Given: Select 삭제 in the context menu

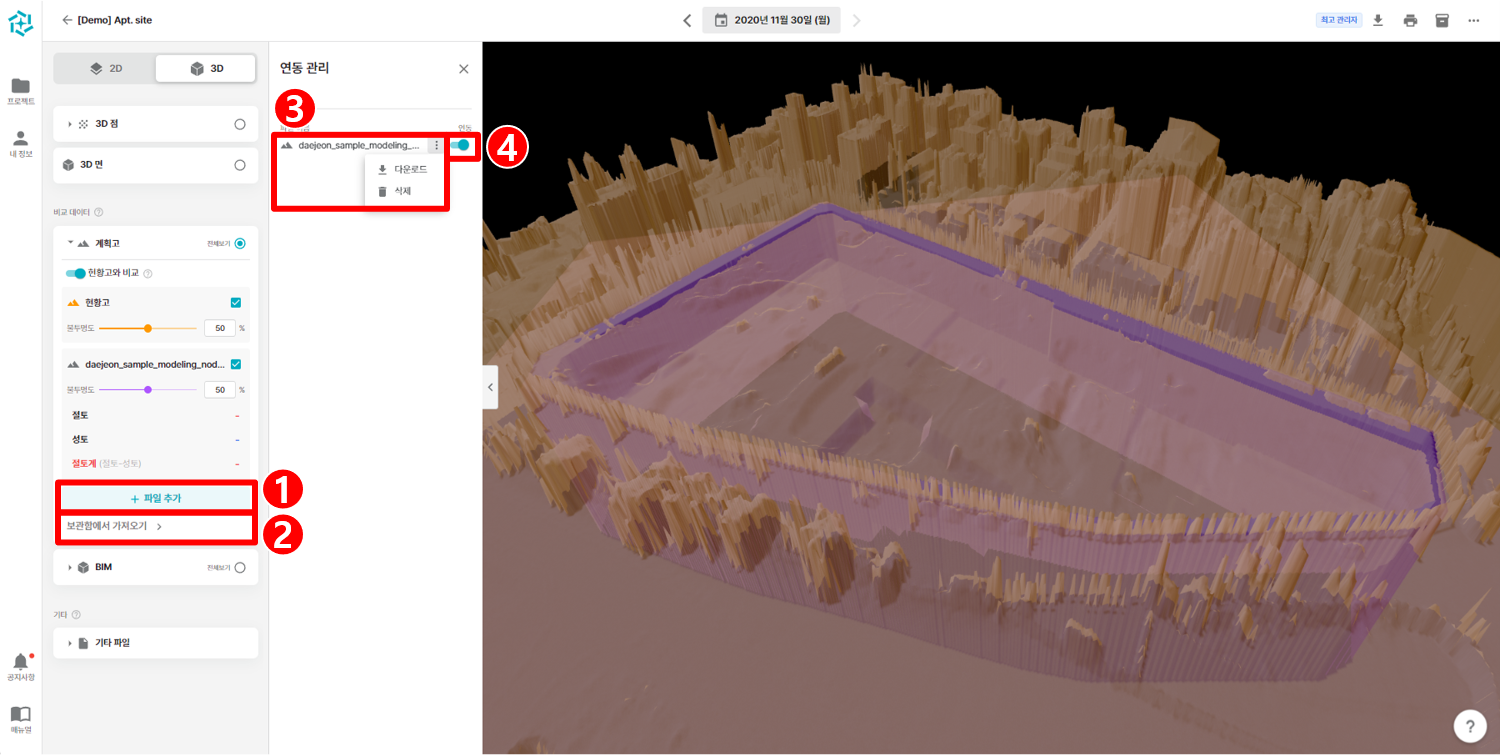Looking at the screenshot, I should tap(402, 191).
